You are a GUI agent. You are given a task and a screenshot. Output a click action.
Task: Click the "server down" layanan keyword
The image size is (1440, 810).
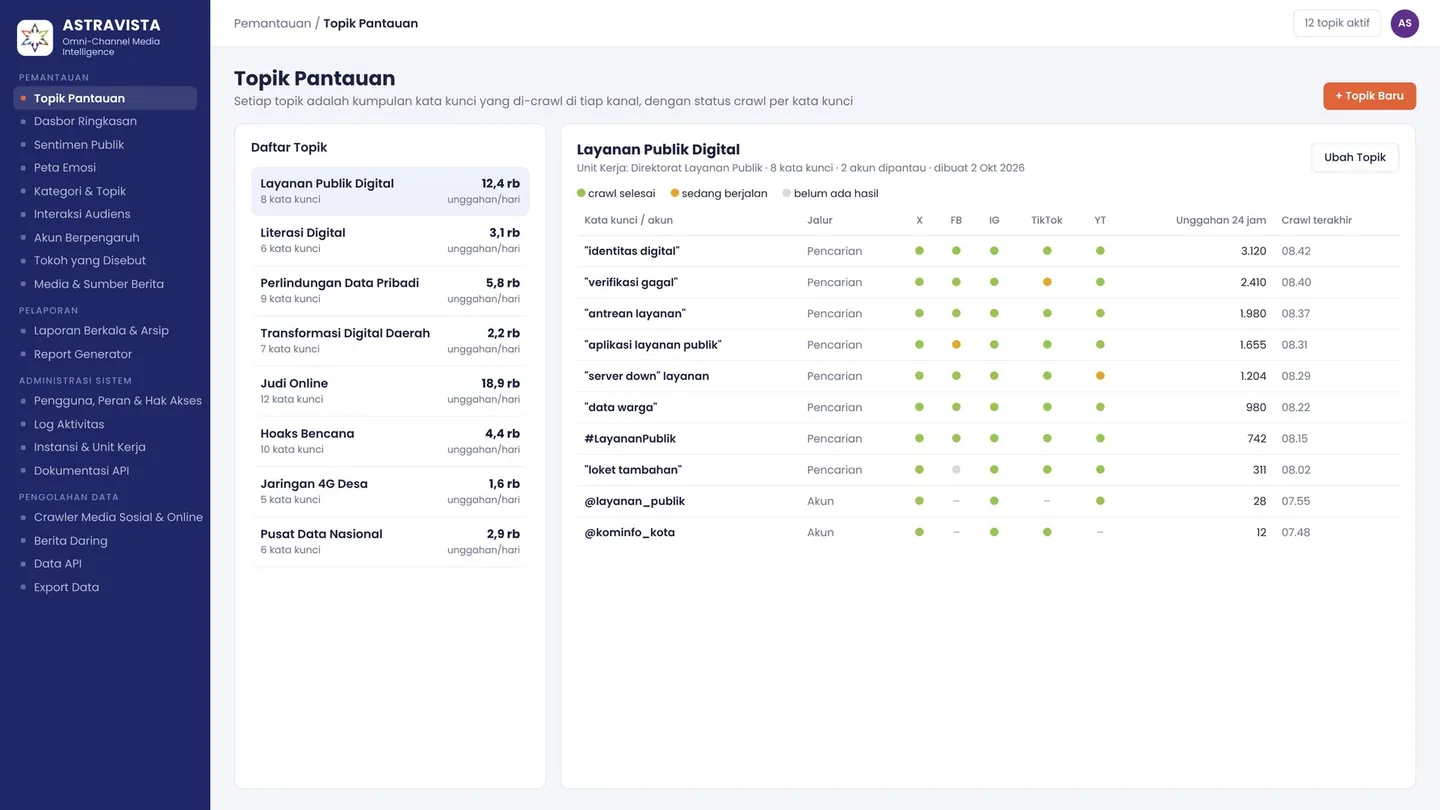647,376
